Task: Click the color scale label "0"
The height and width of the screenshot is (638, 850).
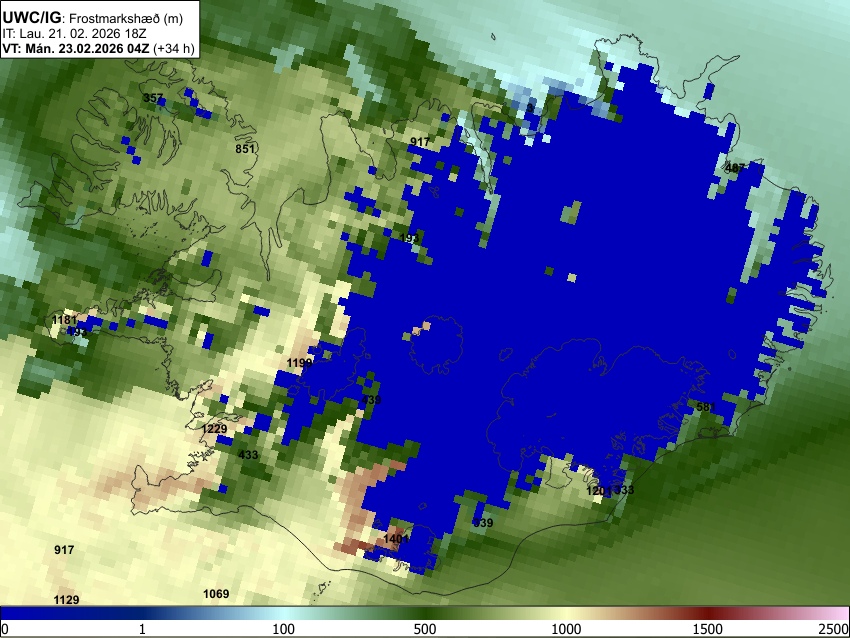Action: 5,629
